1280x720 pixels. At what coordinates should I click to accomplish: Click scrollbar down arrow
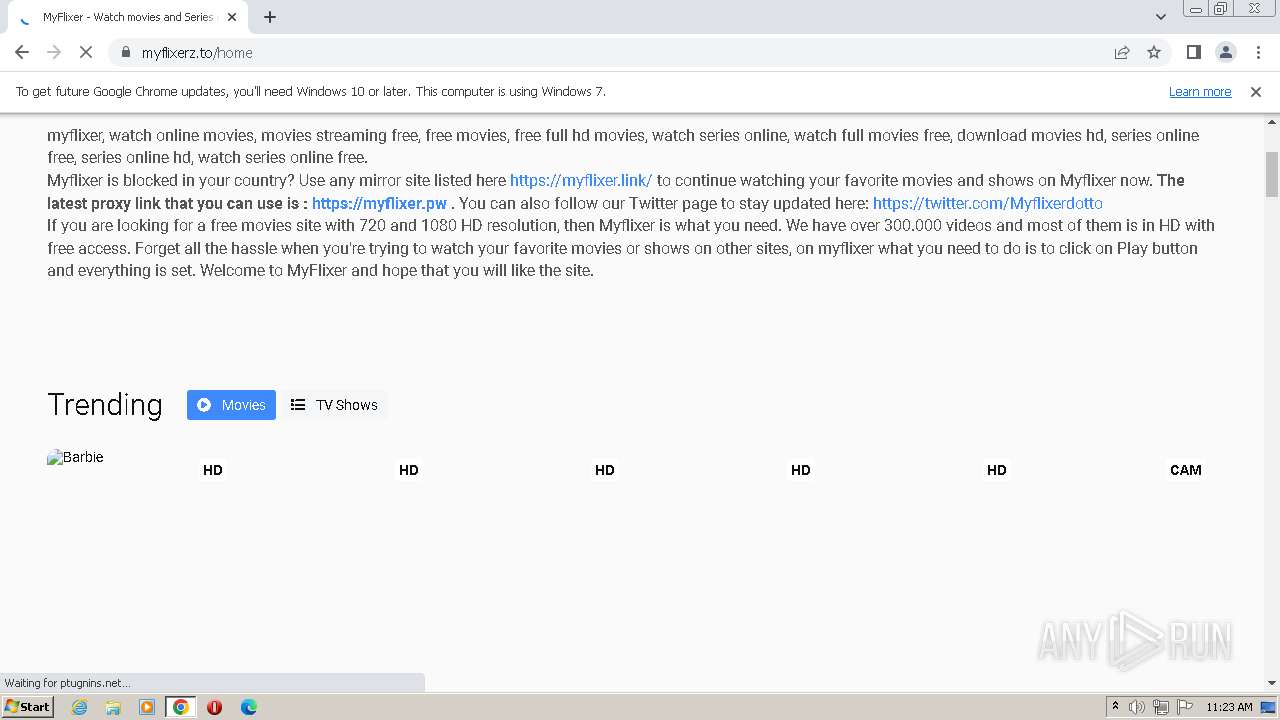(1272, 683)
